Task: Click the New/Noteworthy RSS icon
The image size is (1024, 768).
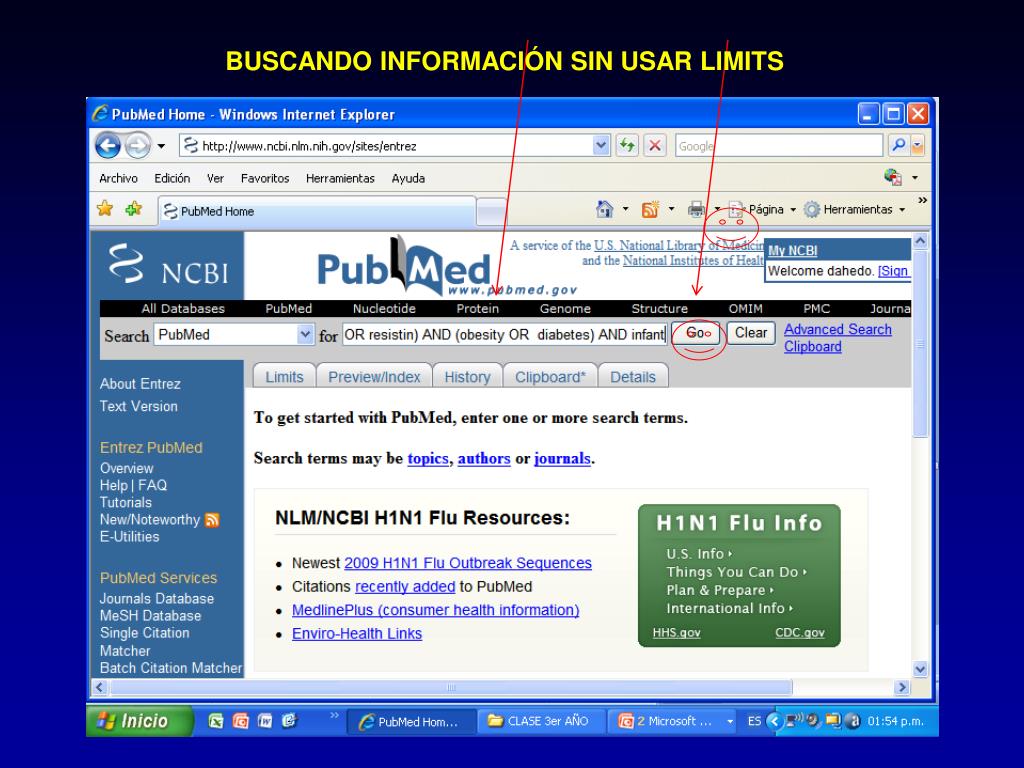Action: pyautogui.click(x=212, y=520)
